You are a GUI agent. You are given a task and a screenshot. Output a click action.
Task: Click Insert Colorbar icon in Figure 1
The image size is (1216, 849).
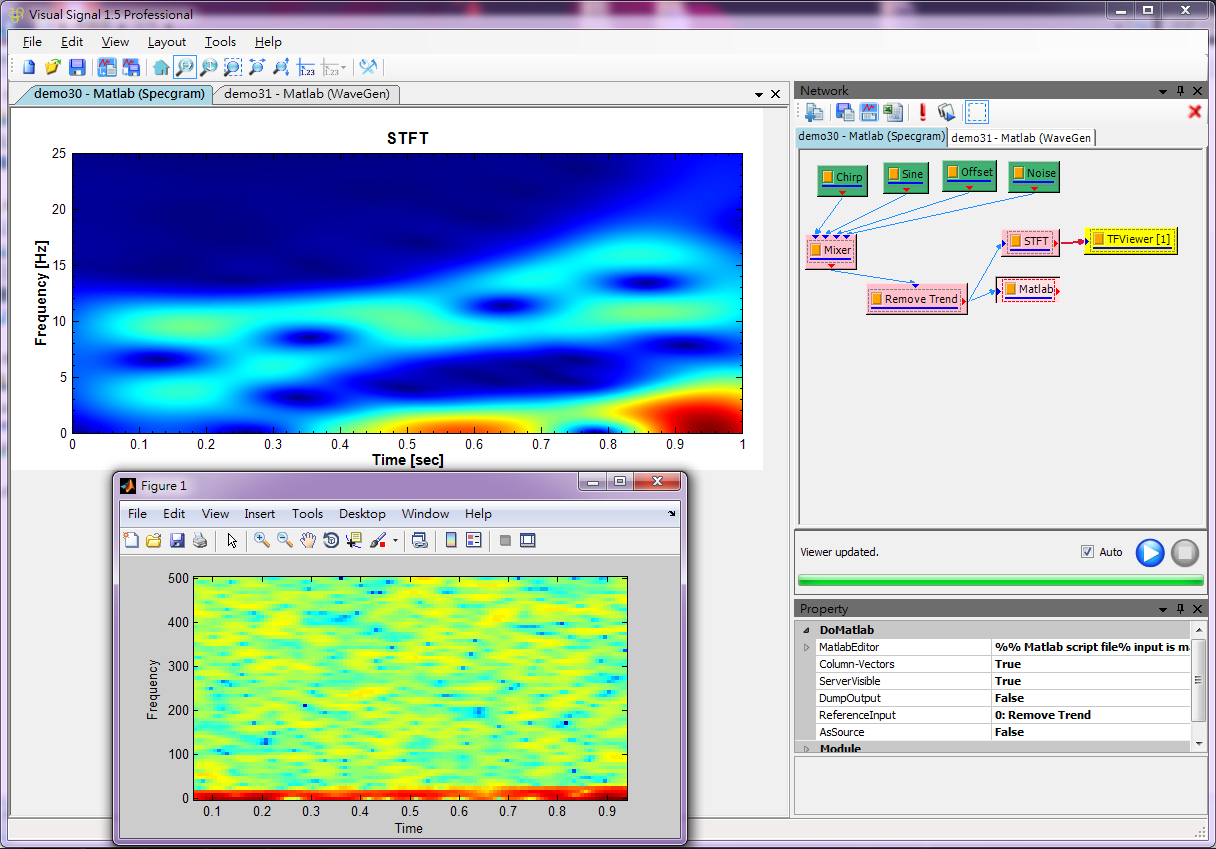(x=451, y=540)
